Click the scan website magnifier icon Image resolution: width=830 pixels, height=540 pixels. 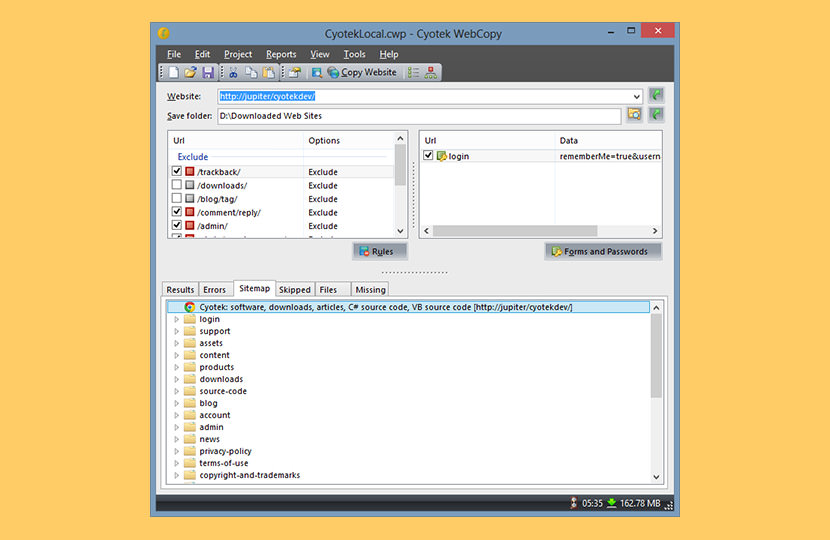pyautogui.click(x=317, y=73)
